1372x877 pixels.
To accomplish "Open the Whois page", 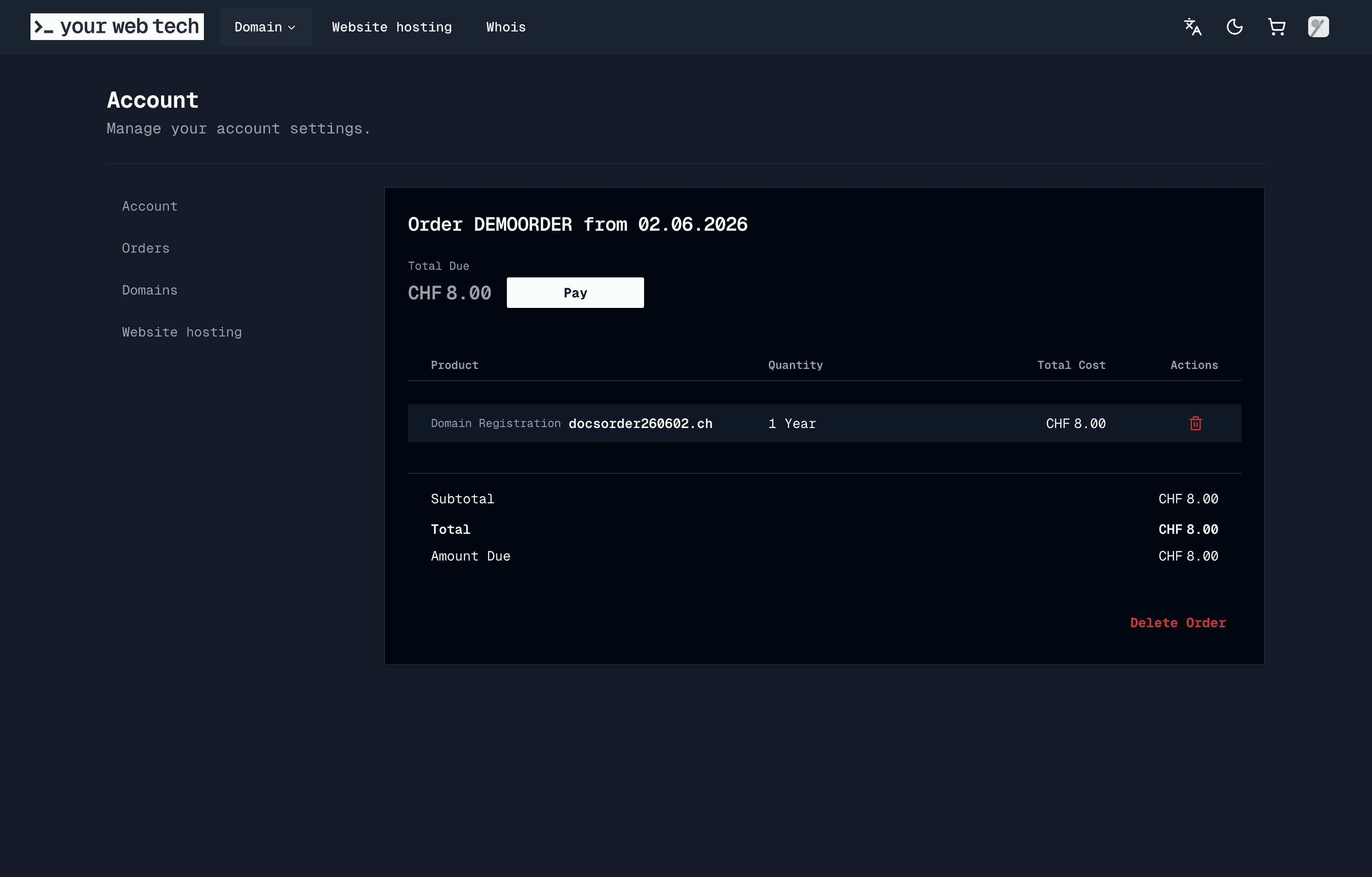I will click(506, 27).
